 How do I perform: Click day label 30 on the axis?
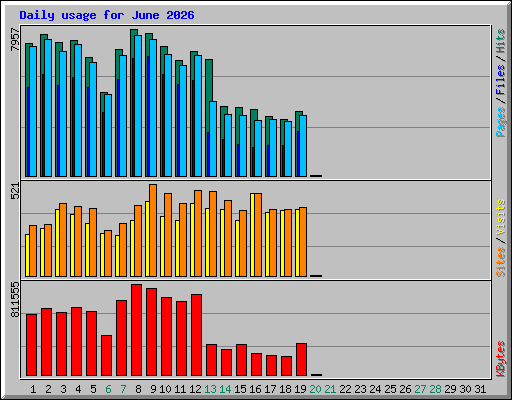pos(465,389)
